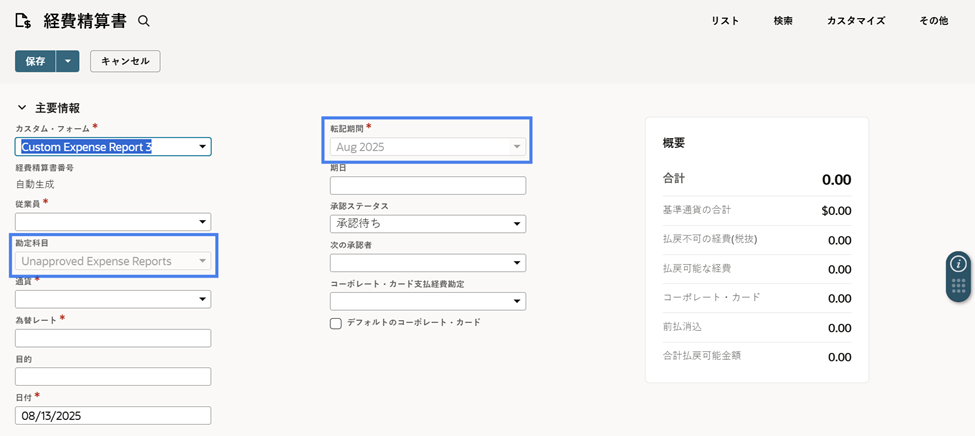Open the save options arrow button

[68, 61]
